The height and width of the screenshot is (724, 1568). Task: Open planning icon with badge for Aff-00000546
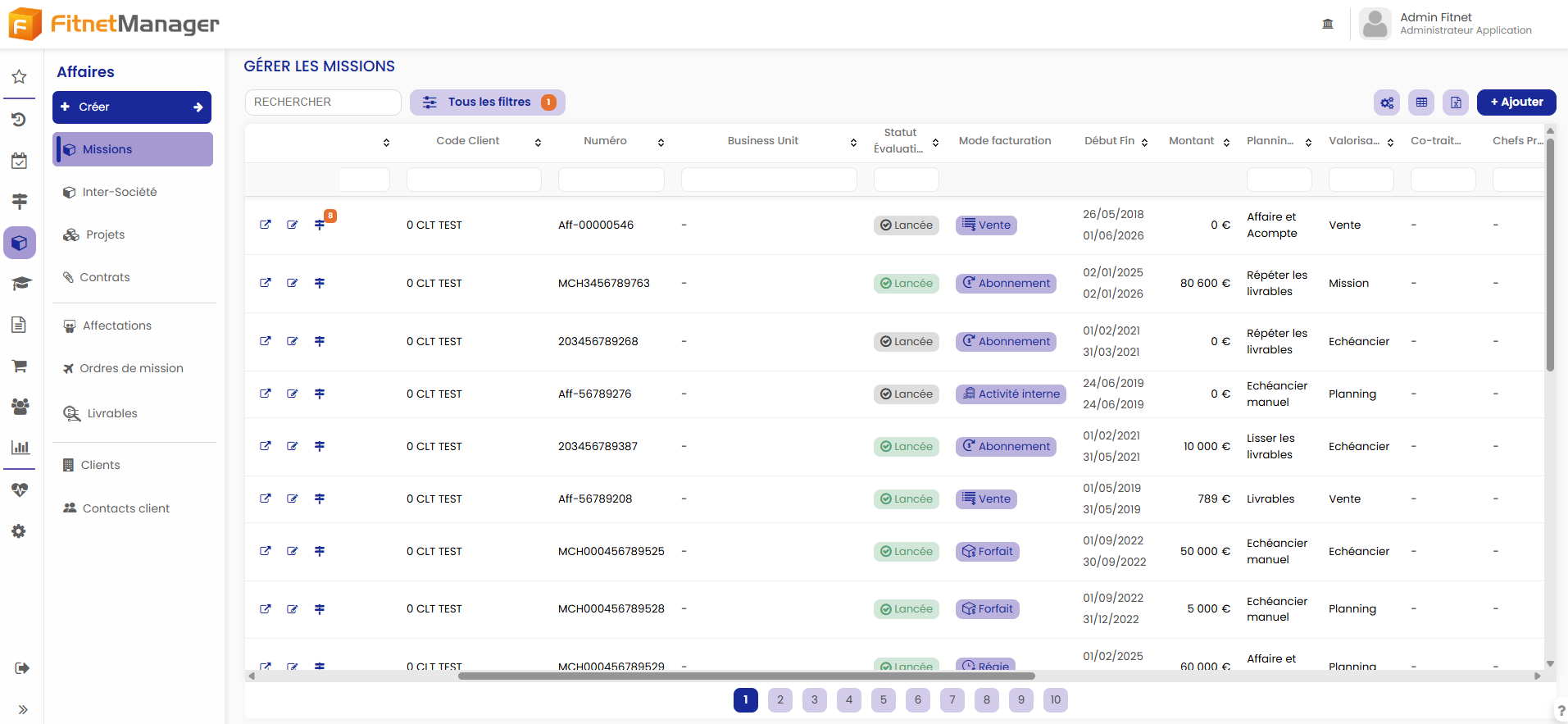point(320,224)
